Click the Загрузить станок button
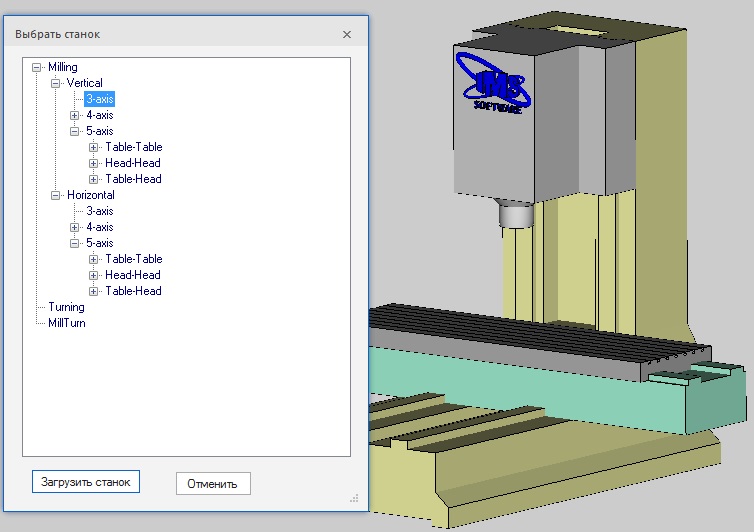Screen dimensions: 754x532 pos(86,482)
